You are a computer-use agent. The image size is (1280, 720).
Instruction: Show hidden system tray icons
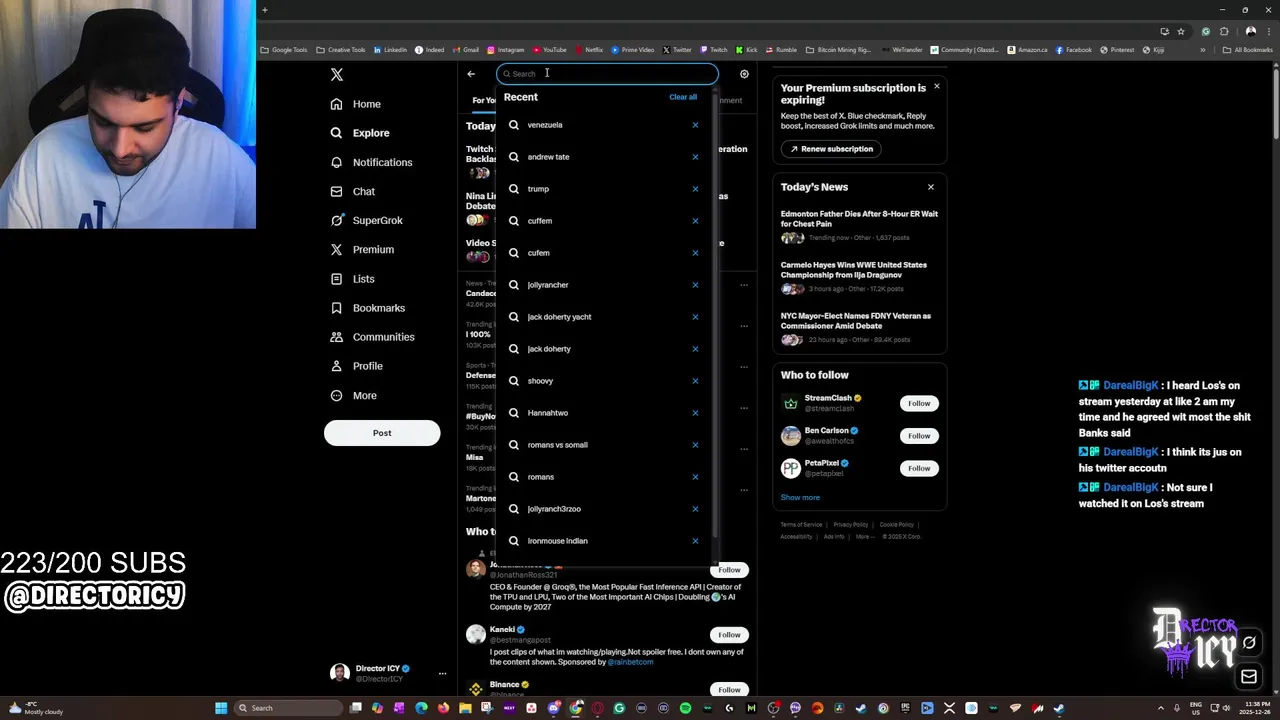pyautogui.click(x=1161, y=708)
